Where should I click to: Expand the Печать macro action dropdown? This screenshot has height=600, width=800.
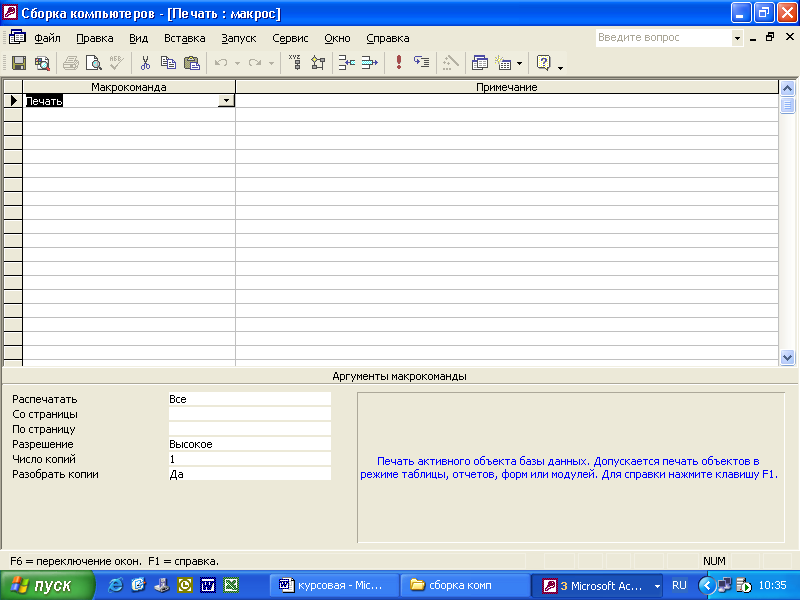coord(226,101)
